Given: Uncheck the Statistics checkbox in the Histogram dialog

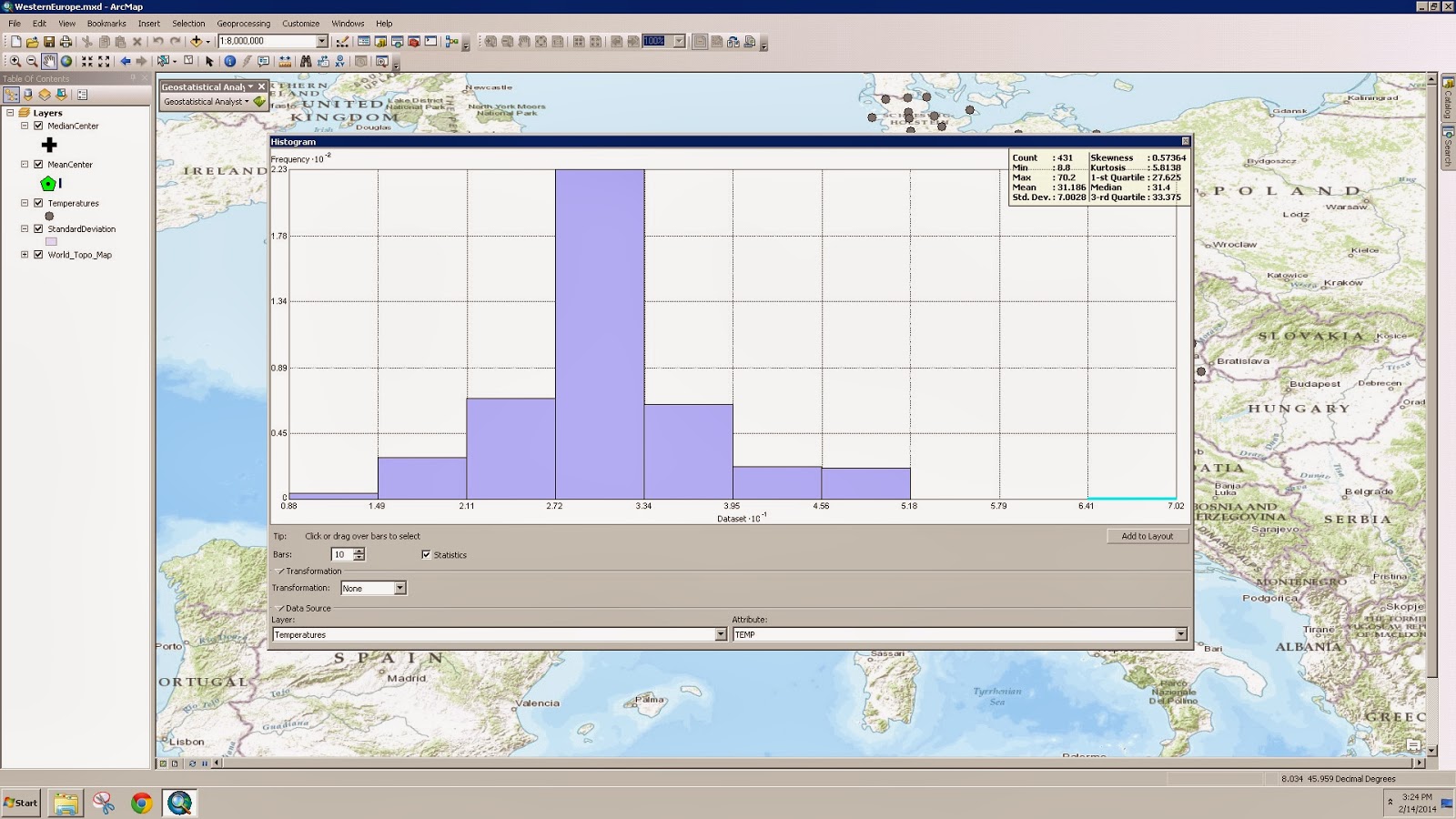Looking at the screenshot, I should 426,554.
